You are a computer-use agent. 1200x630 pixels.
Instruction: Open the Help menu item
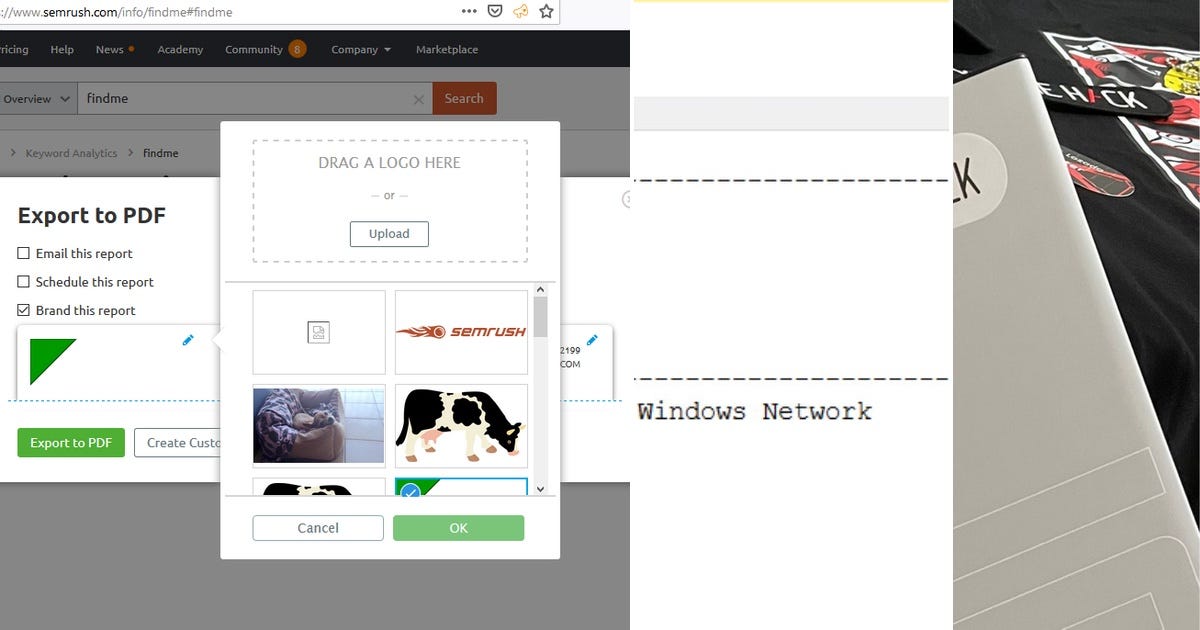(62, 49)
